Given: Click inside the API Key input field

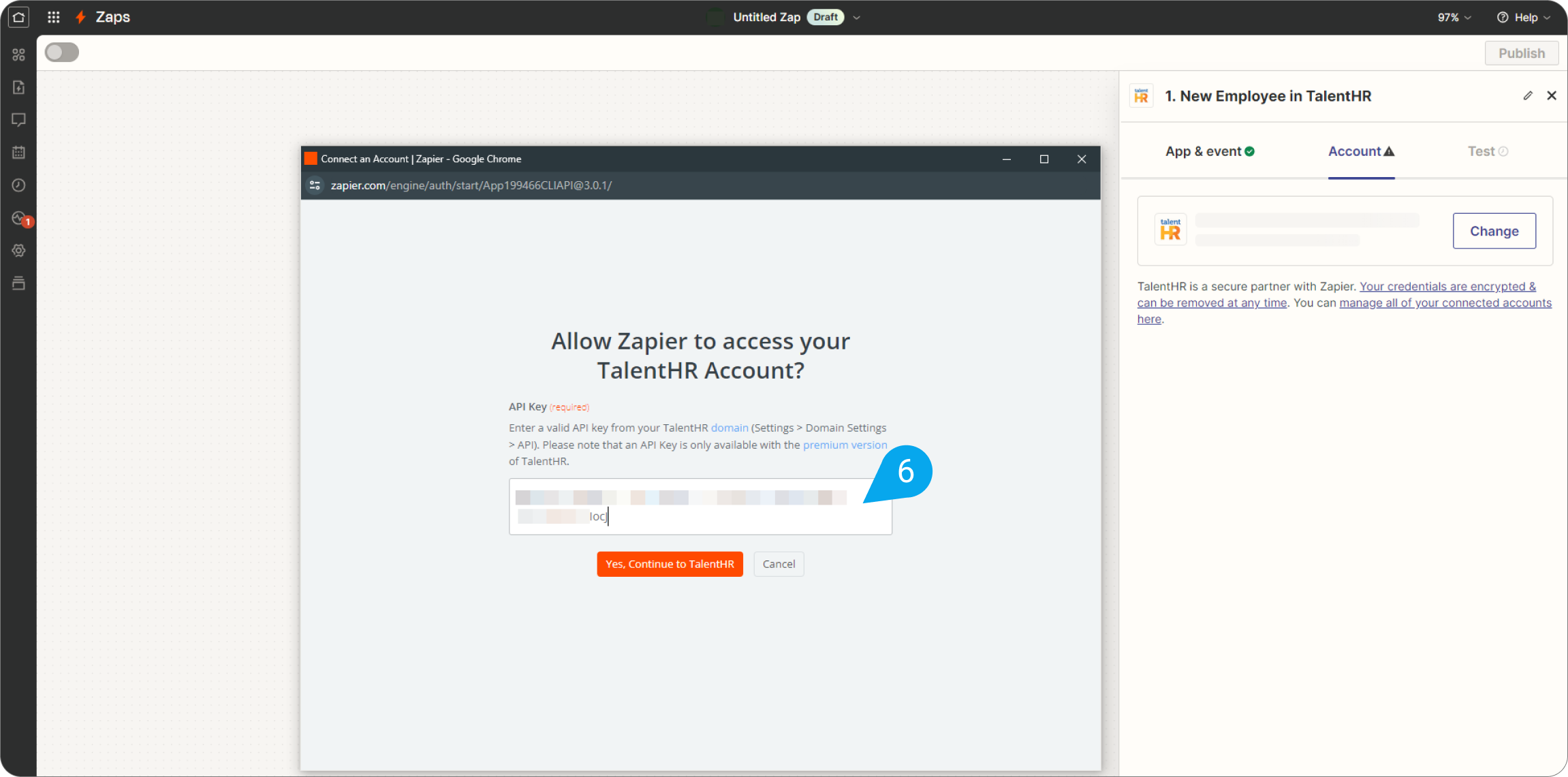Looking at the screenshot, I should 700,507.
